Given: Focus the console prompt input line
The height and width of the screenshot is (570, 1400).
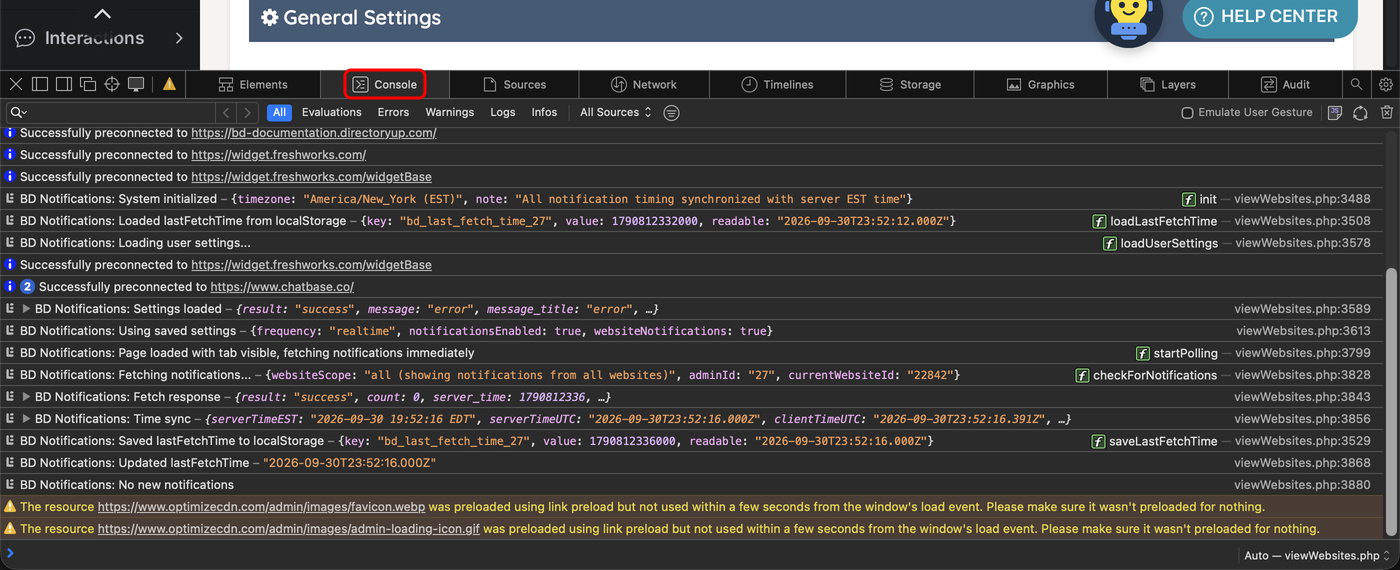Looking at the screenshot, I should tap(620, 555).
